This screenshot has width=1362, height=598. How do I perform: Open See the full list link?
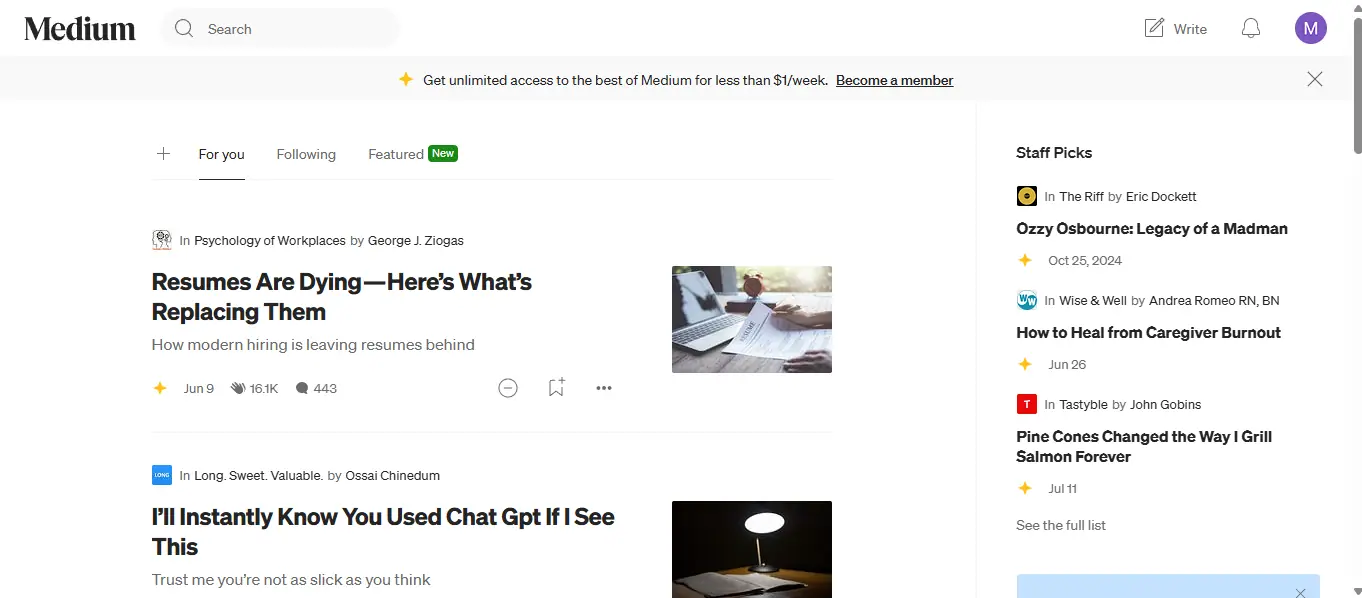pos(1061,525)
